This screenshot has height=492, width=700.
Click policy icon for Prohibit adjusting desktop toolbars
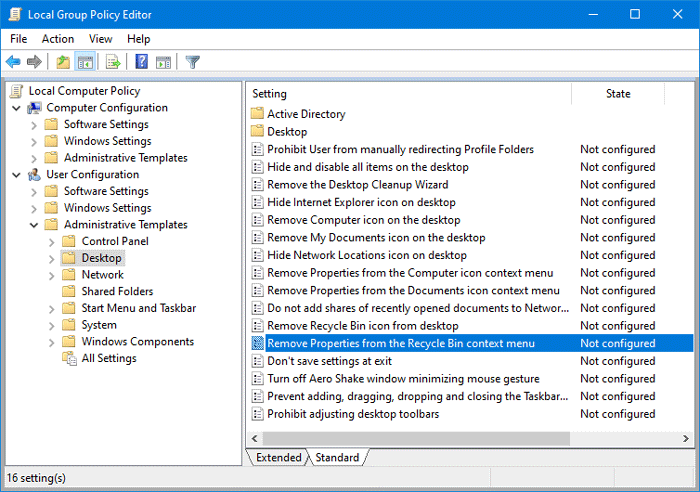tap(257, 414)
